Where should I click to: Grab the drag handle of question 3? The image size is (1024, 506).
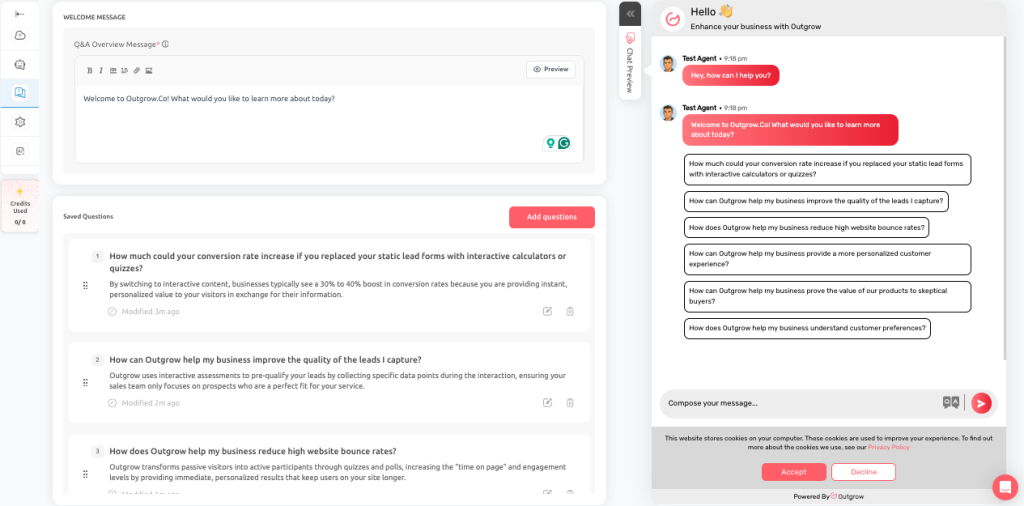point(85,474)
